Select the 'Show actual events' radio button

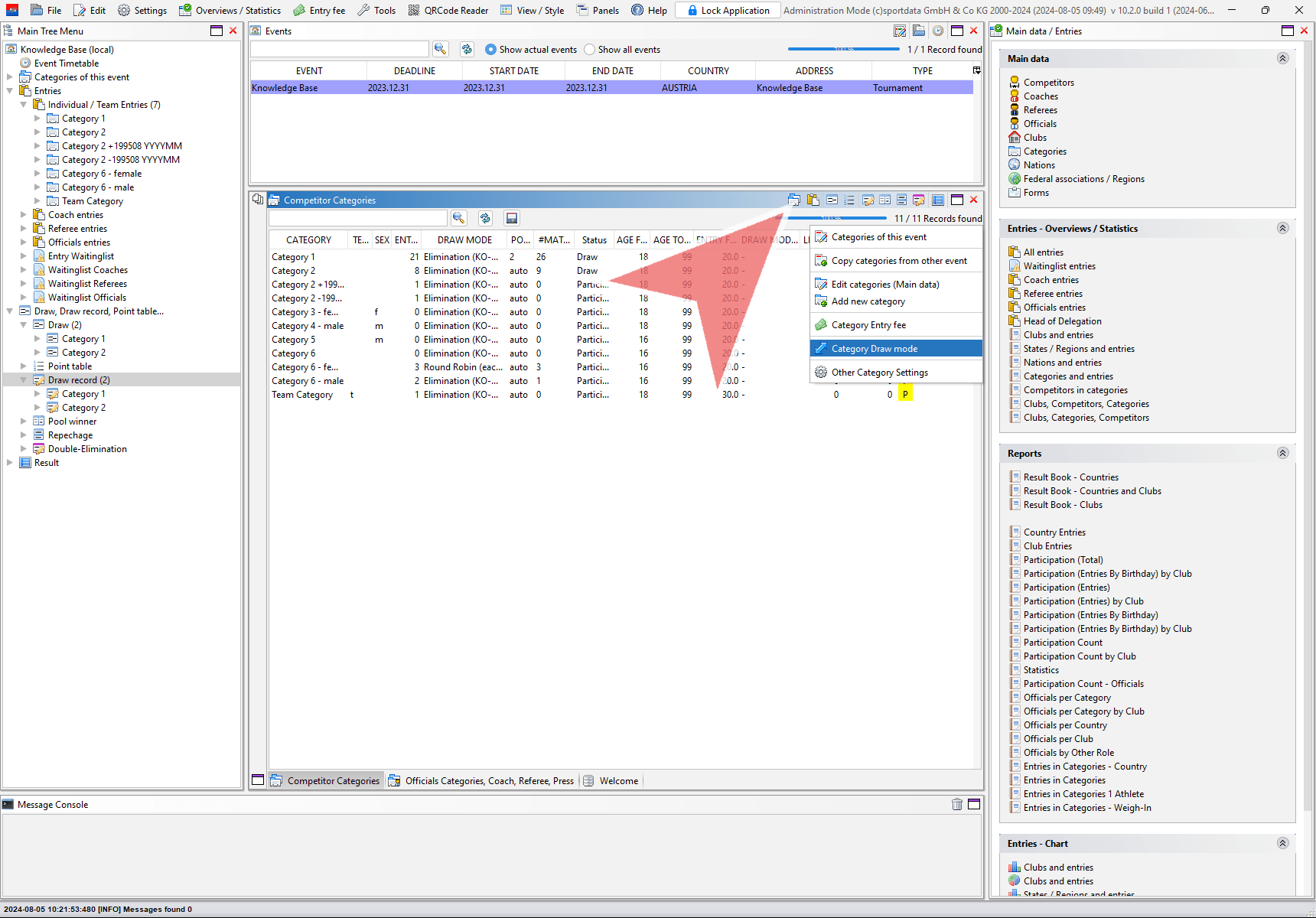(x=491, y=50)
